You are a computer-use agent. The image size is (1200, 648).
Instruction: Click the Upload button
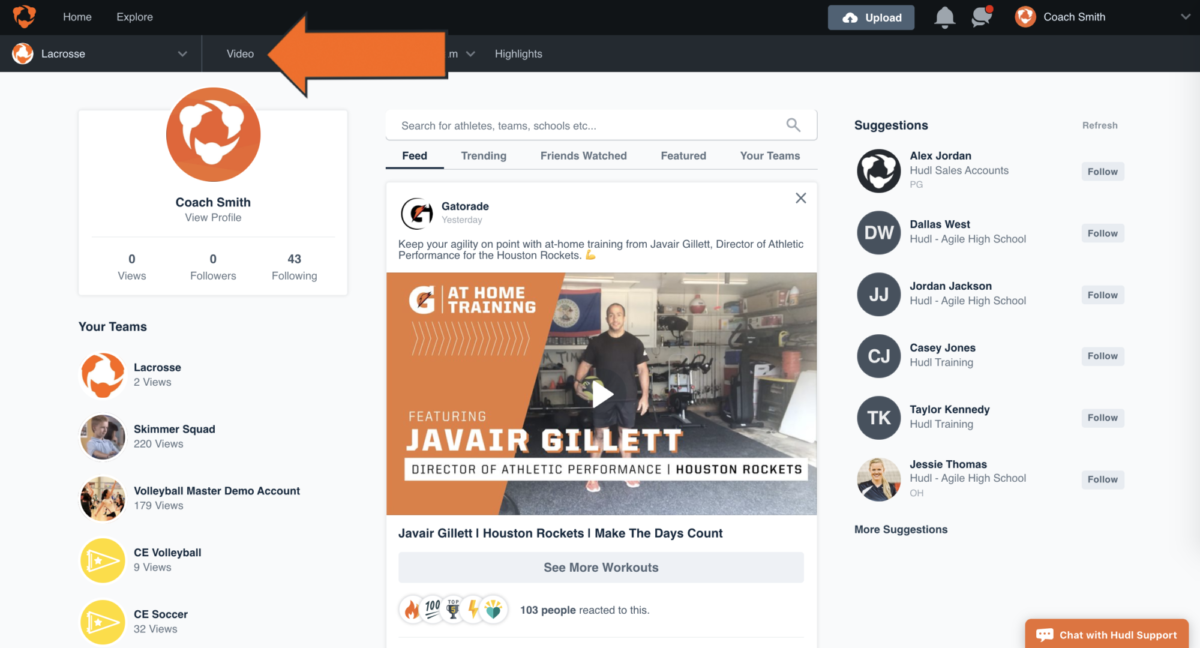pos(871,17)
